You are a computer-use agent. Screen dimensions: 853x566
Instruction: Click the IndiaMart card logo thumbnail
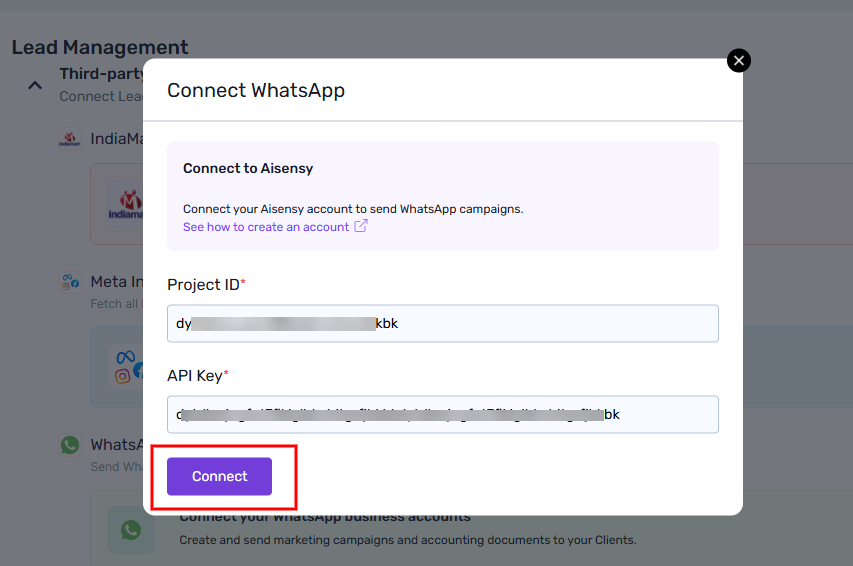[x=126, y=204]
